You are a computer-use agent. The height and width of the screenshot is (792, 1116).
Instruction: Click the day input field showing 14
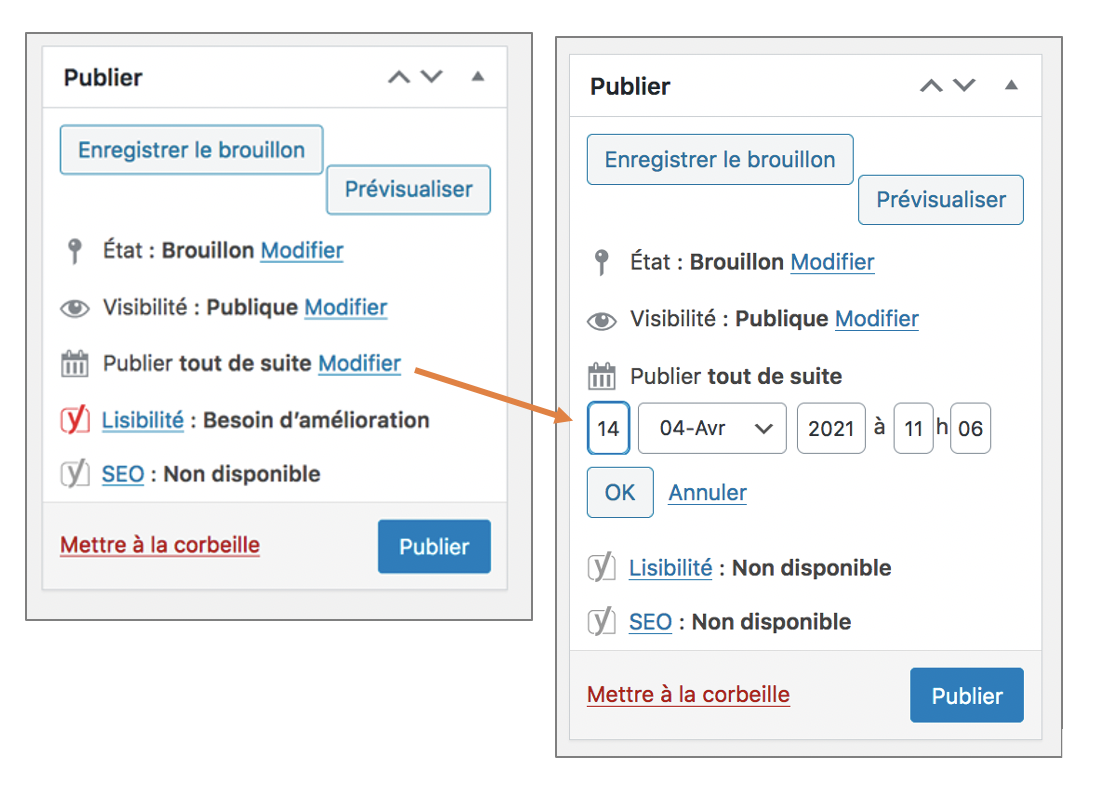(x=608, y=428)
